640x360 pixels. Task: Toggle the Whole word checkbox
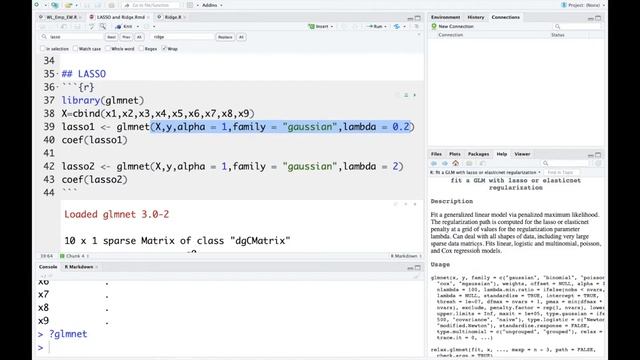point(108,49)
